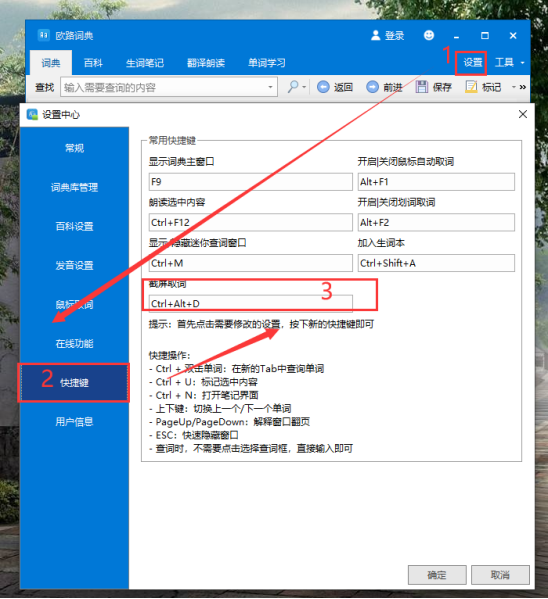Click the 标记 note icon

pos(471,87)
